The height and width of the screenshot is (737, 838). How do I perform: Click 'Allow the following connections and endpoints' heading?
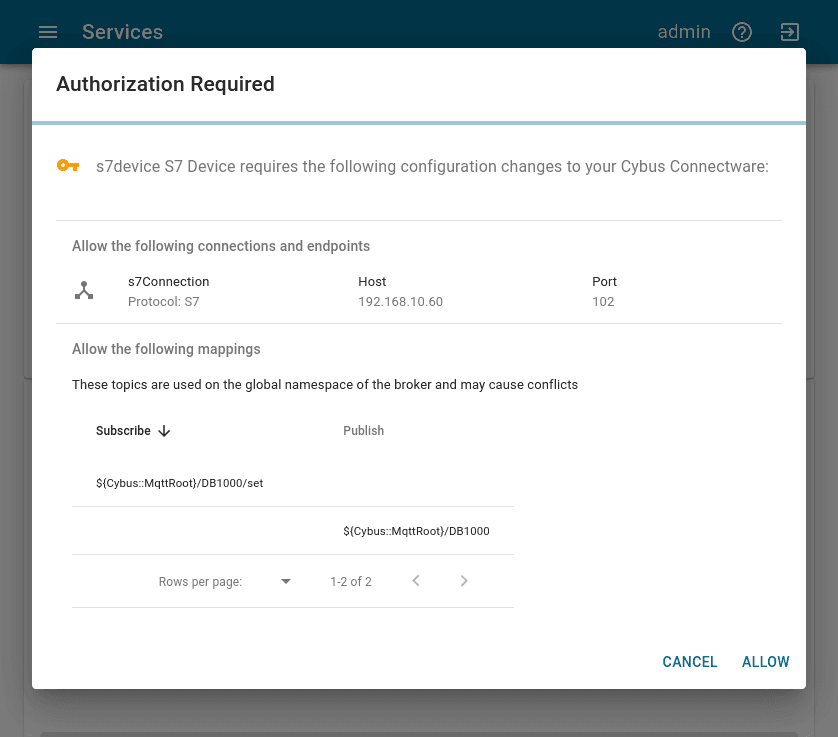coord(221,246)
